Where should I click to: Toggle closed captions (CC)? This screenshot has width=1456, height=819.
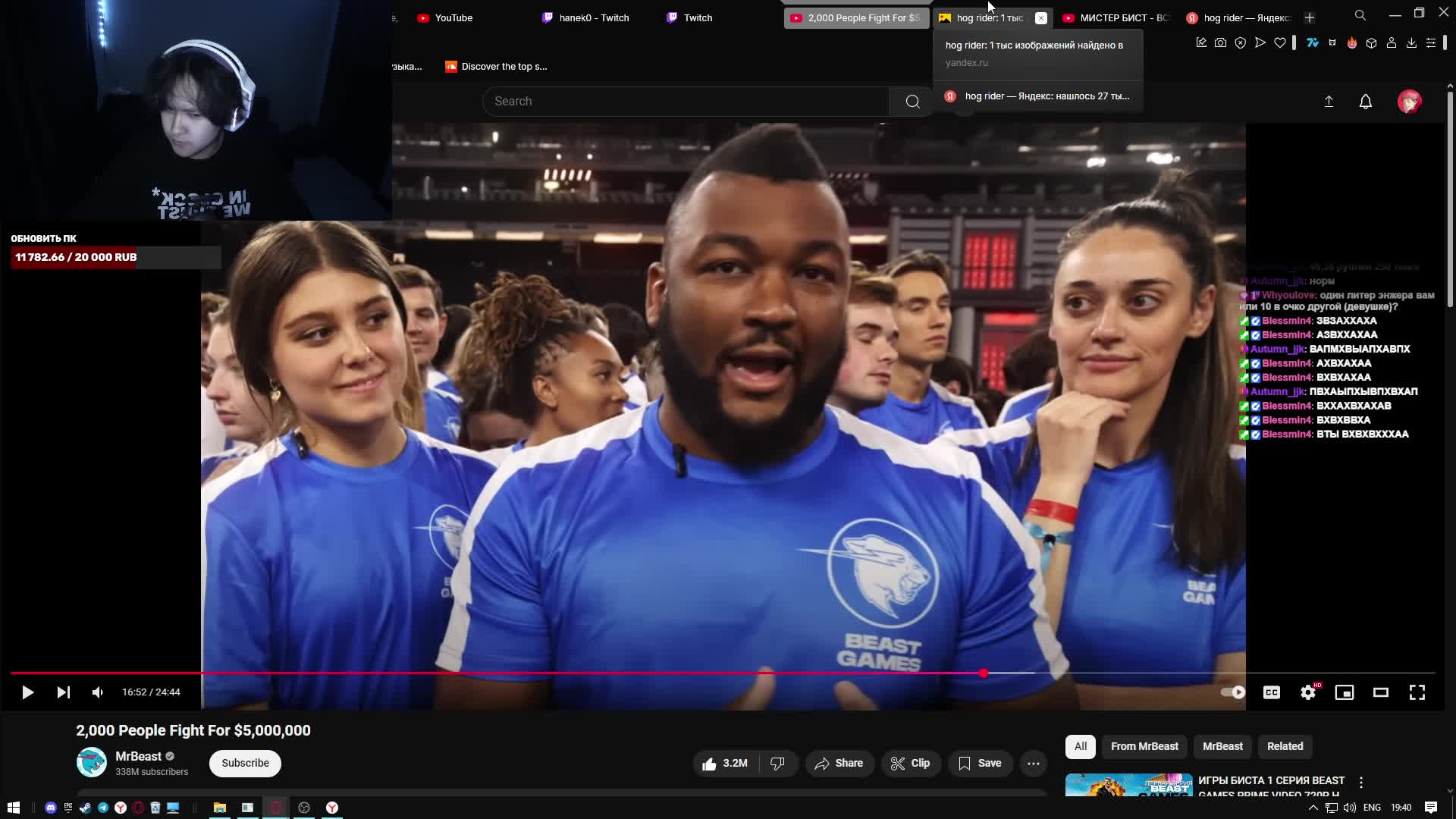coord(1272,692)
